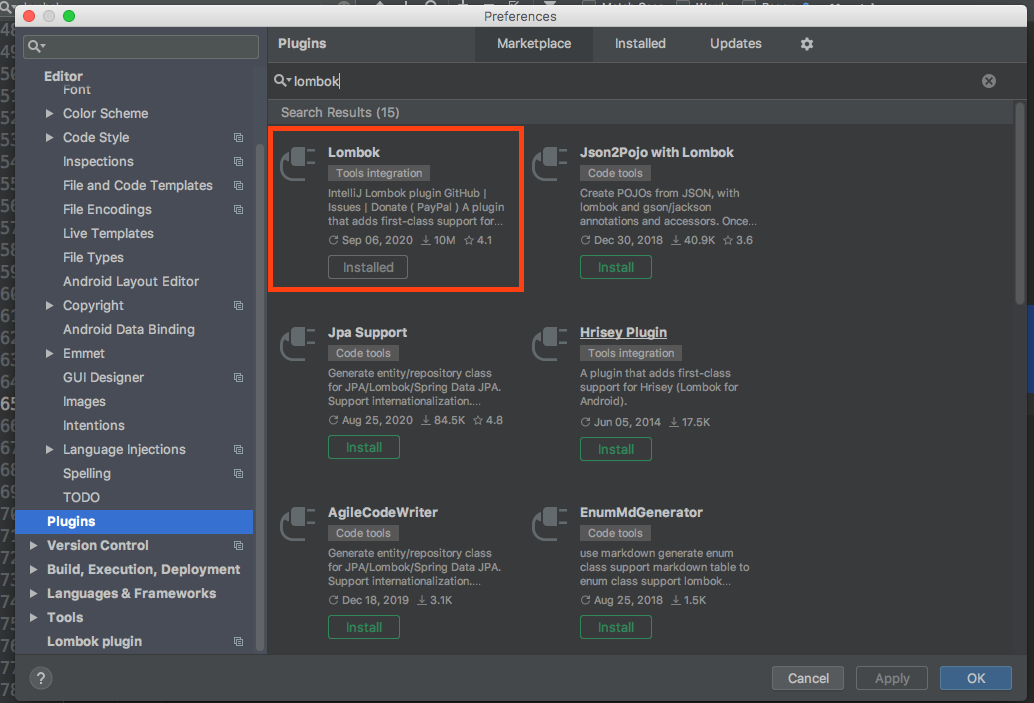
Task: Select the Code tools tag on Jpa Support
Action: tap(363, 352)
